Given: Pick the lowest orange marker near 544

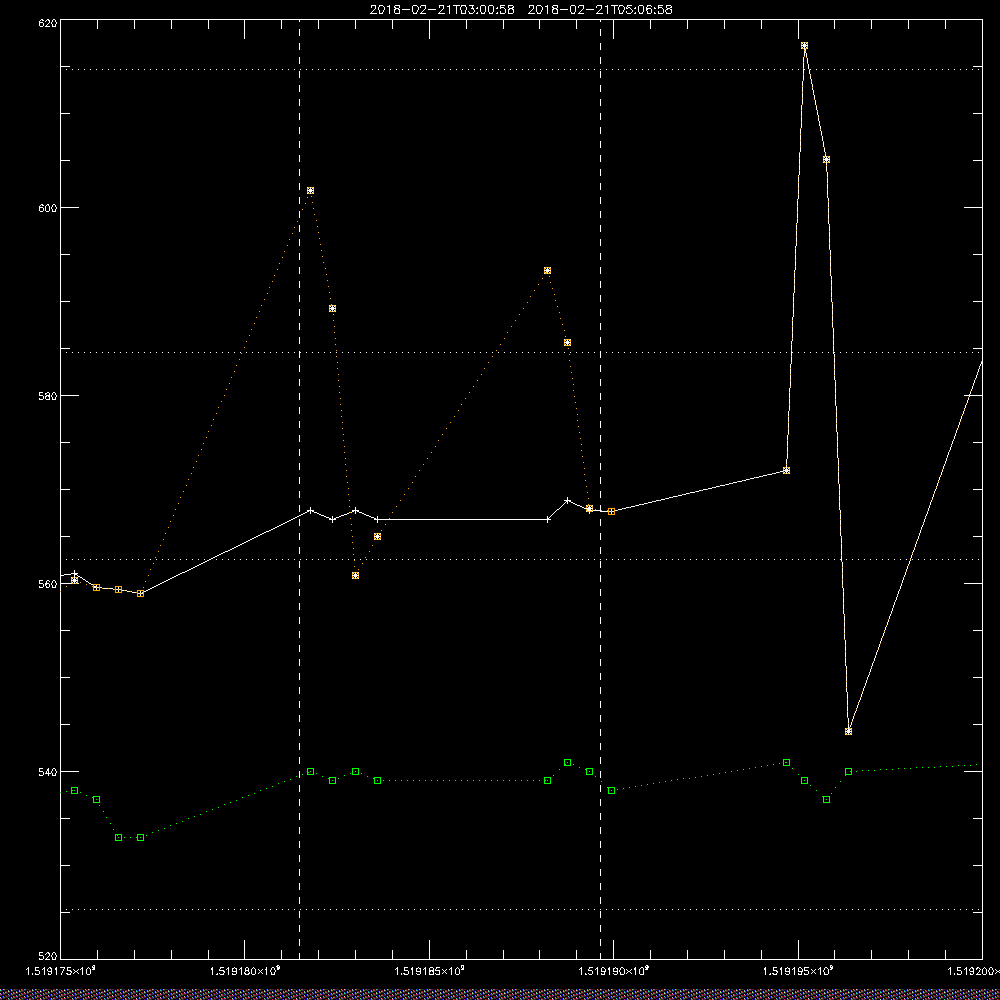Looking at the screenshot, I should [x=848, y=732].
